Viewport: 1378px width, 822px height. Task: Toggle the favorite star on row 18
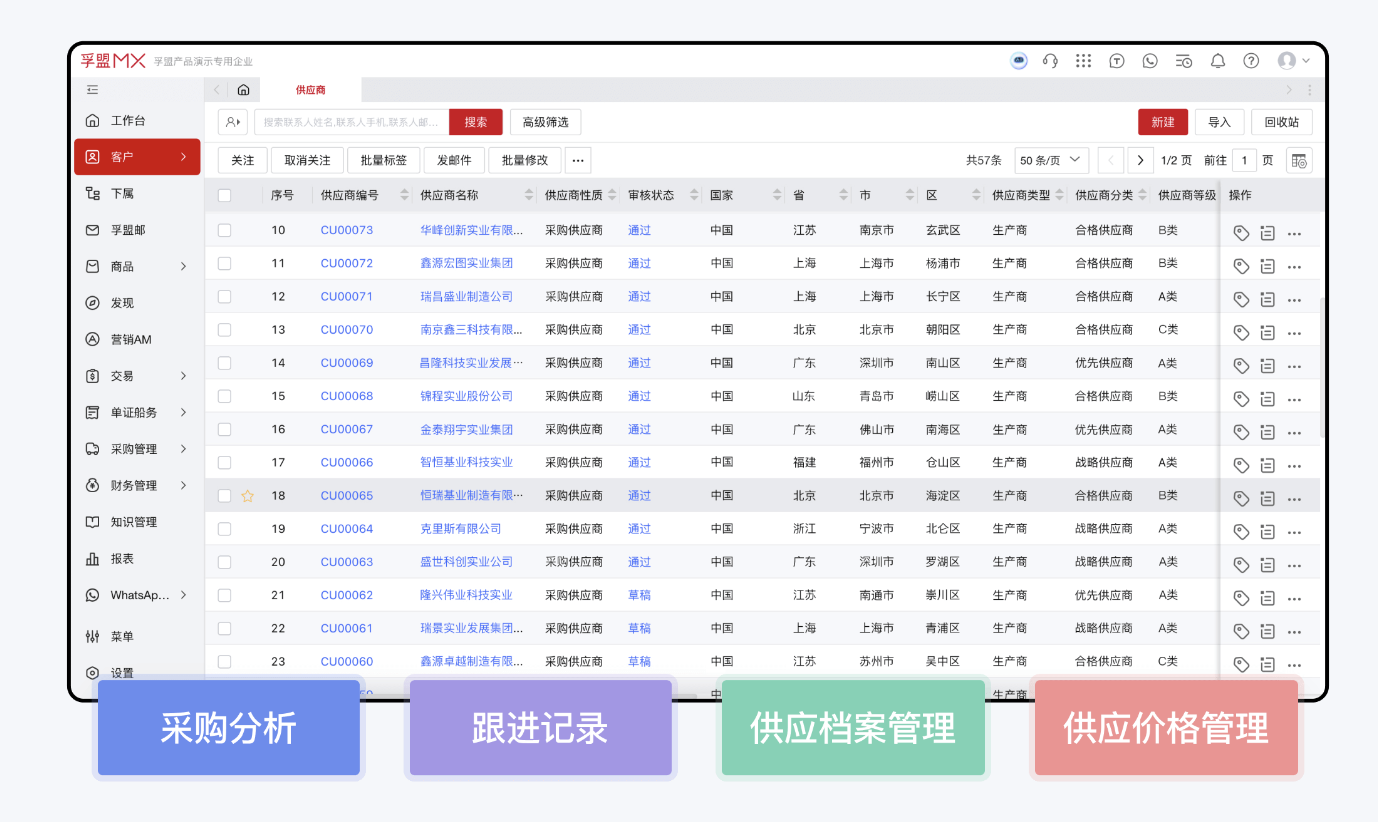(x=247, y=495)
